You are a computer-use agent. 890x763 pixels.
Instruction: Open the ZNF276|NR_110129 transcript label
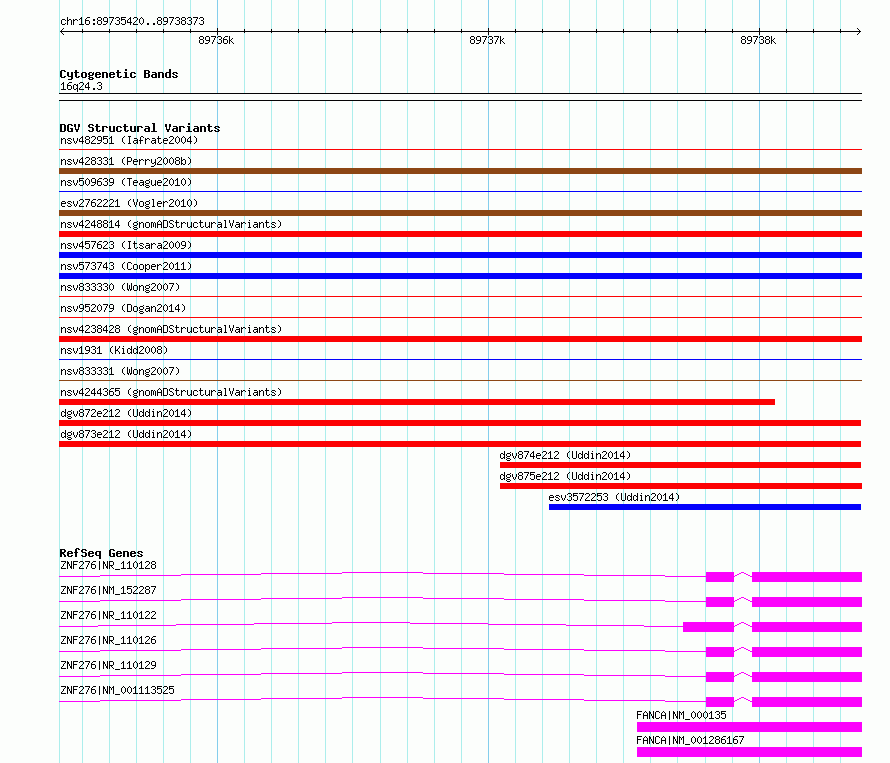point(108,665)
